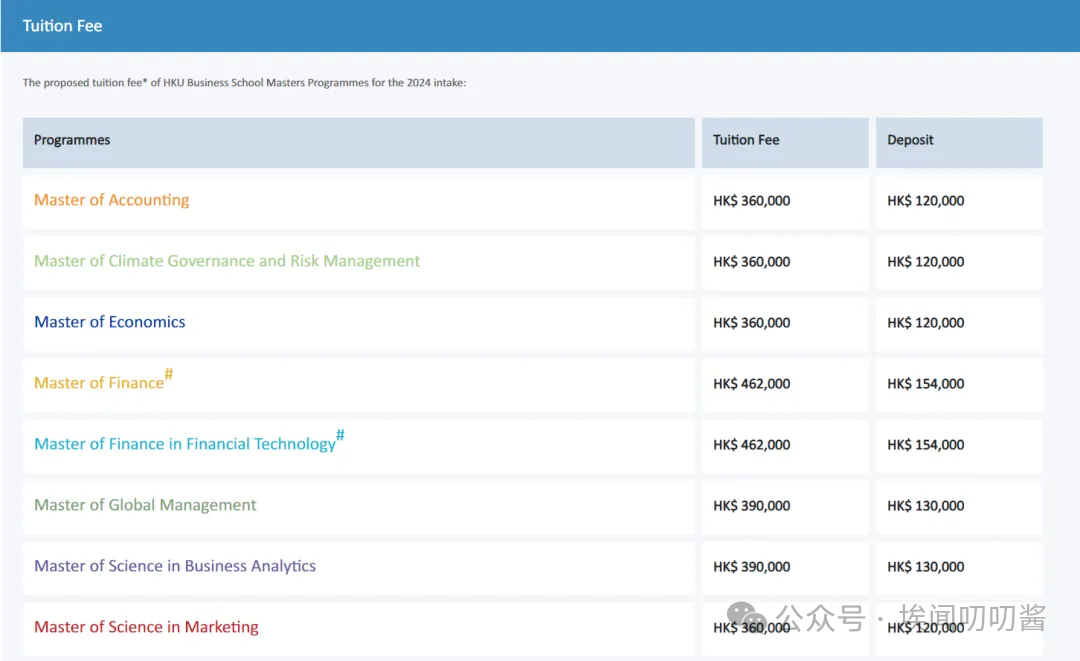The height and width of the screenshot is (661, 1080).
Task: Select Climate Governance deposit HK$ 120,000
Action: pyautogui.click(x=925, y=262)
